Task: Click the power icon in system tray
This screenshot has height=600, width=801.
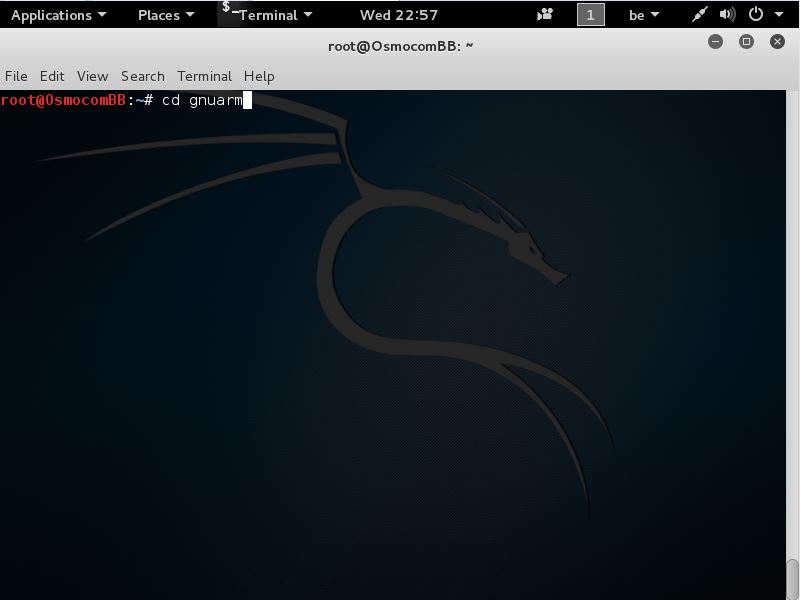Action: coord(756,14)
